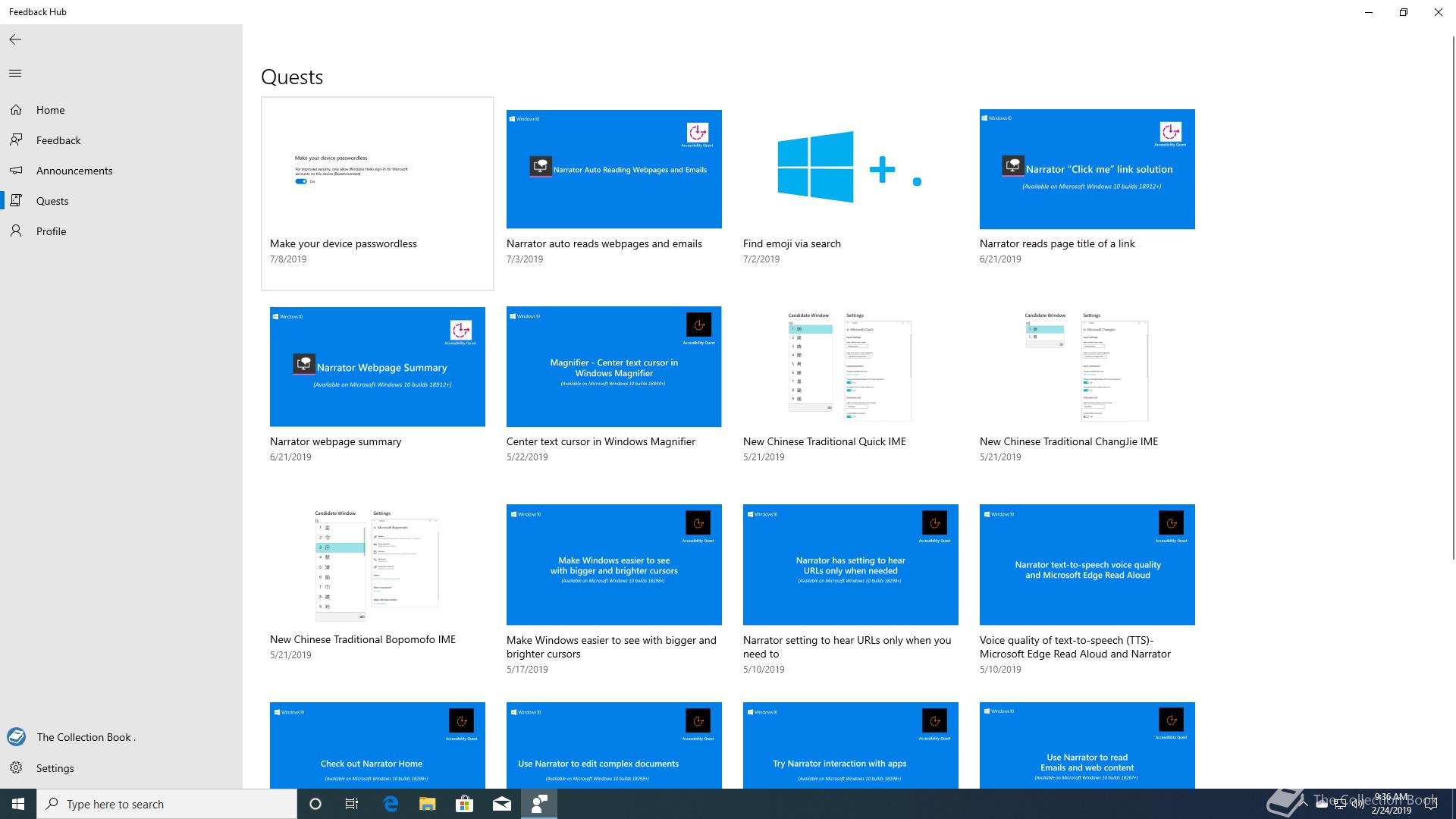Click 'New Chinese Traditional ChangJie IME' title
The width and height of the screenshot is (1456, 819).
click(1068, 441)
